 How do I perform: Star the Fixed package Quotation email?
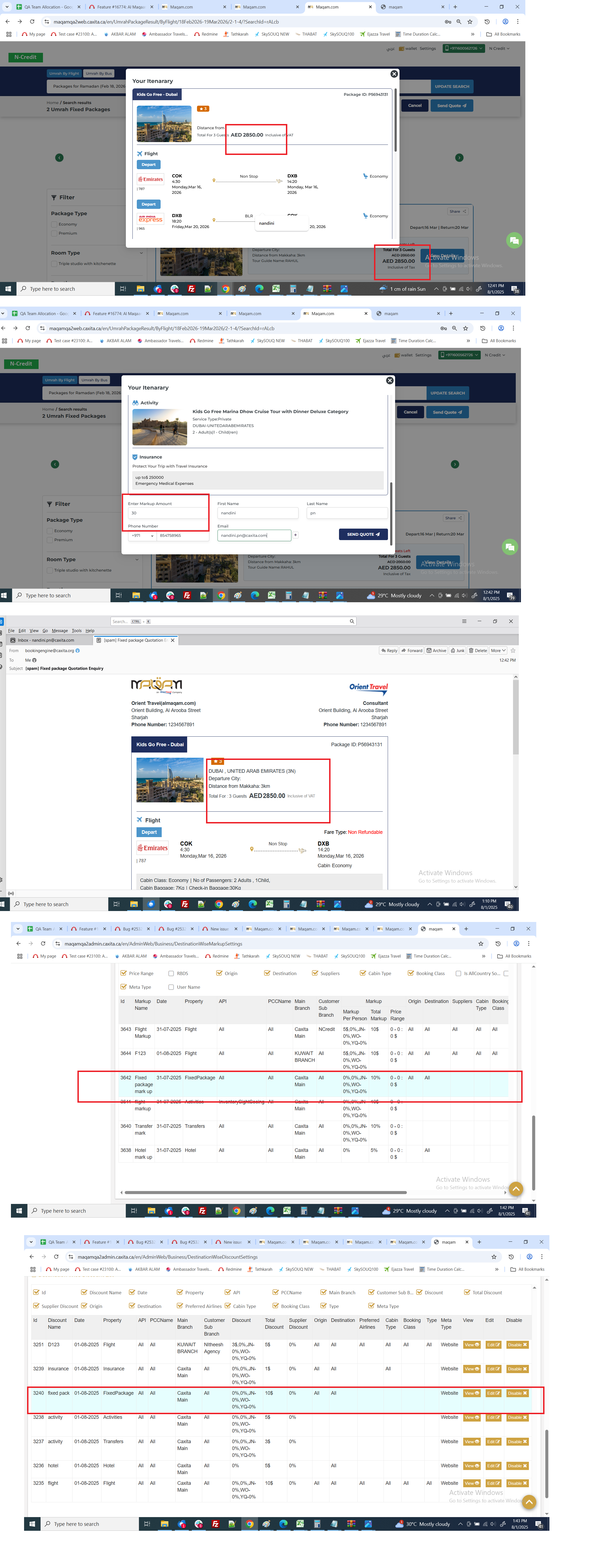point(512,651)
